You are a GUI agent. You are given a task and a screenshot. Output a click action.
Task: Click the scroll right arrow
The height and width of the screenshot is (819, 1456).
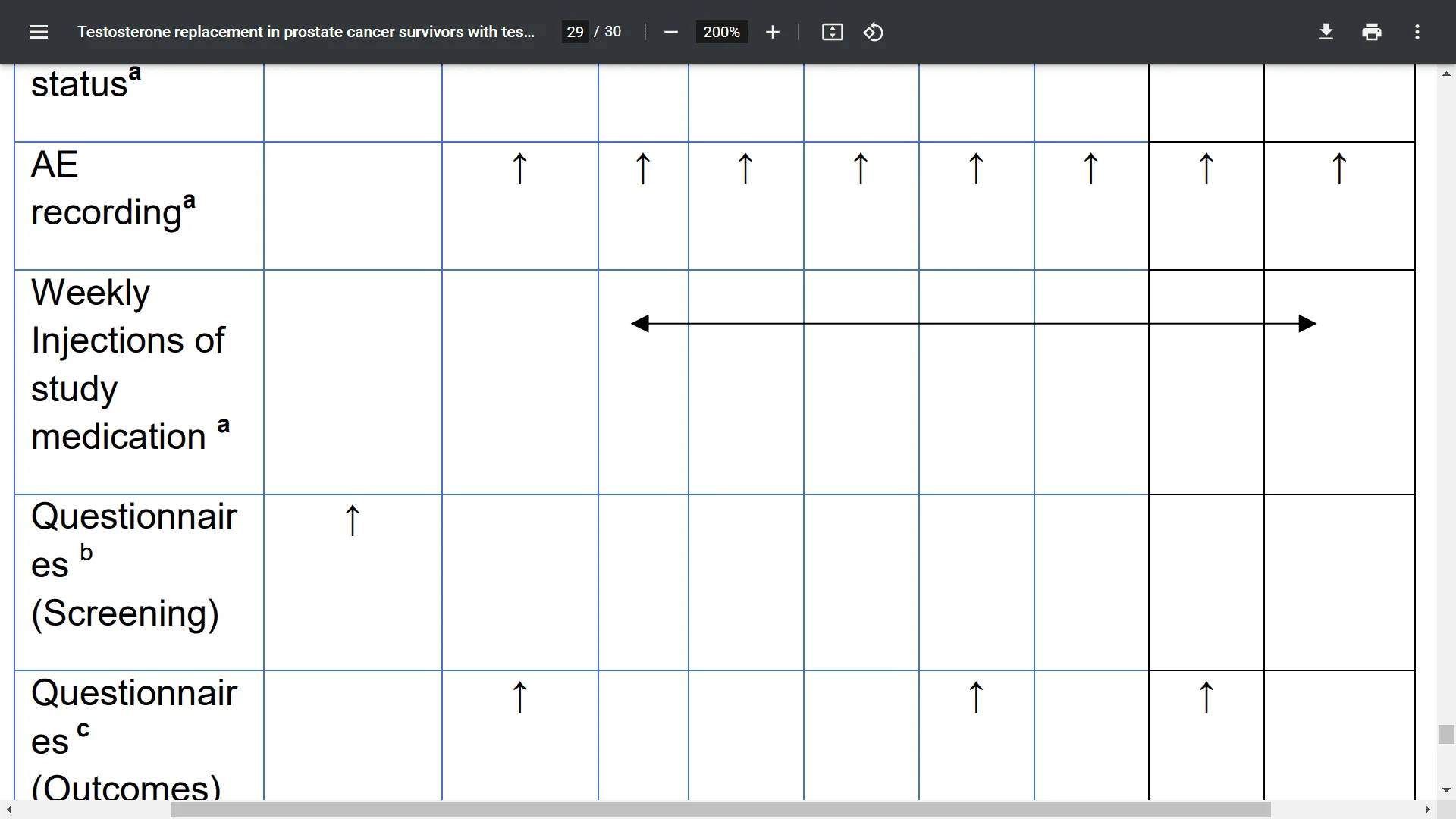tap(1427, 810)
